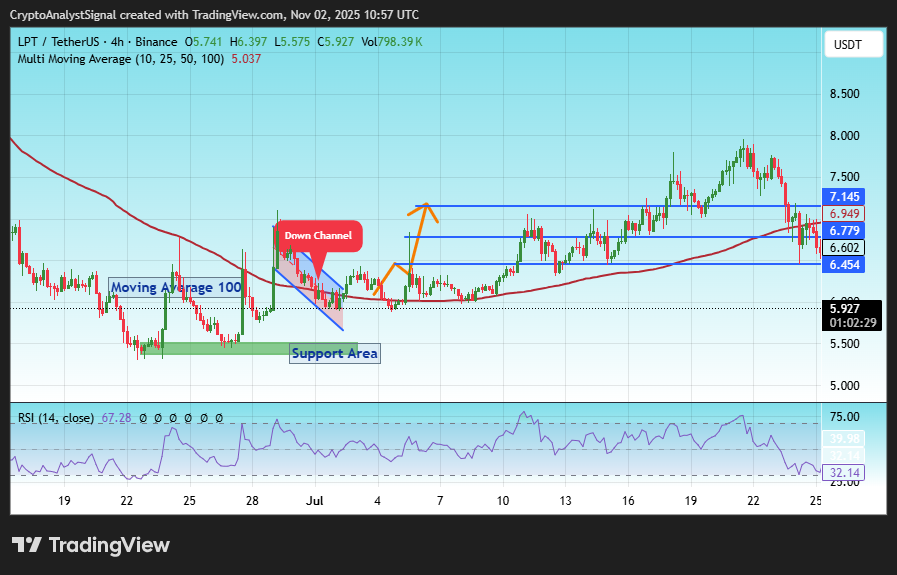This screenshot has width=897, height=575.
Task: Click the Jul date axis label
Action: pos(315,501)
